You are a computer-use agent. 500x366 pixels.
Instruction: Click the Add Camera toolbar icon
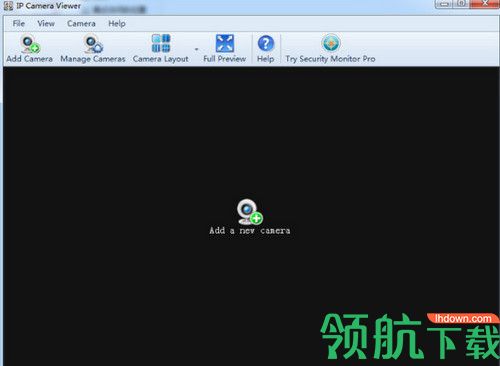pos(30,44)
